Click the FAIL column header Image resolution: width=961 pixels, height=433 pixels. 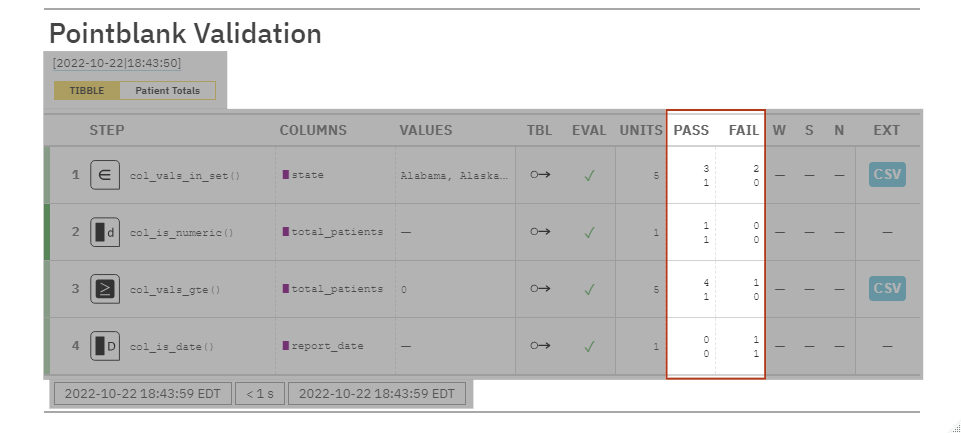pyautogui.click(x=743, y=130)
